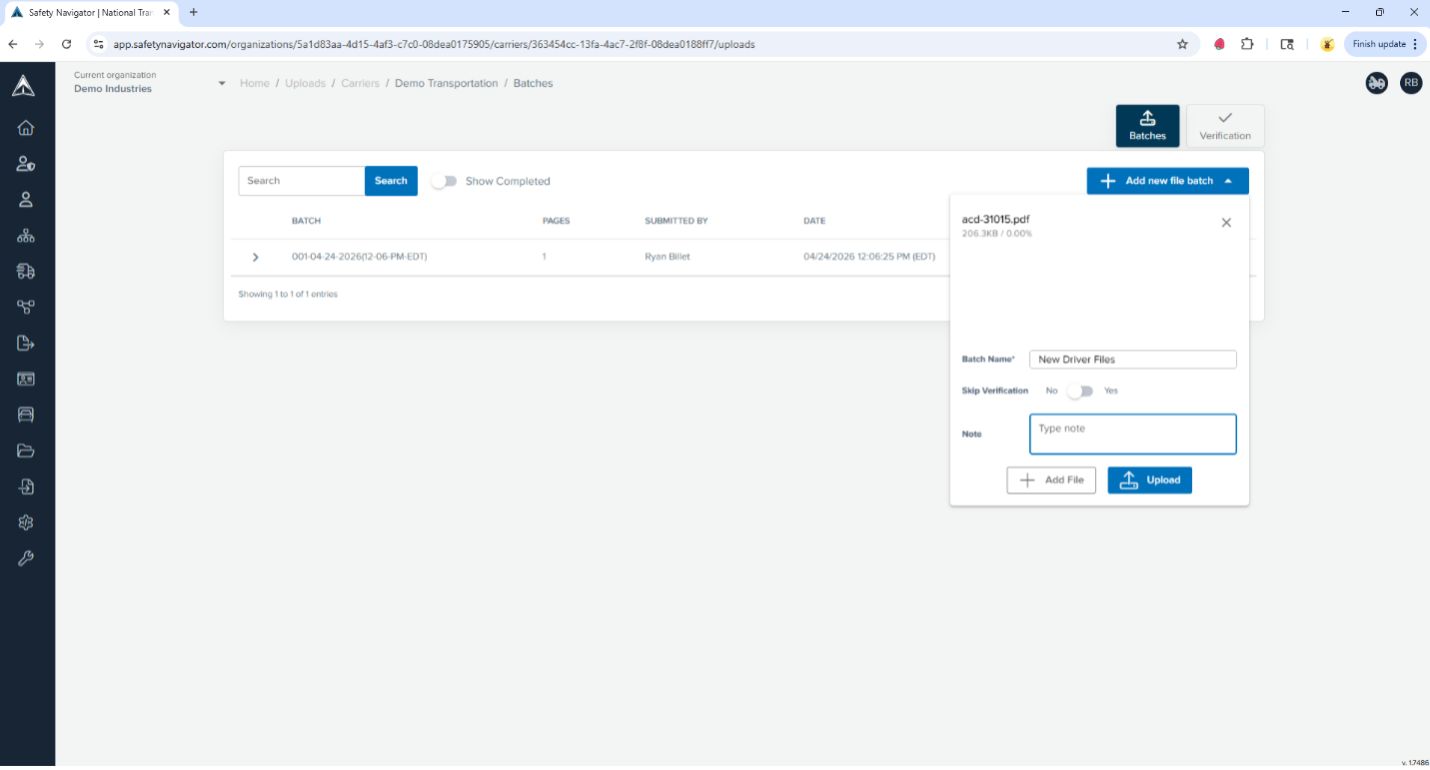Switch to the Batches tab
1430x770 pixels.
tap(1147, 126)
